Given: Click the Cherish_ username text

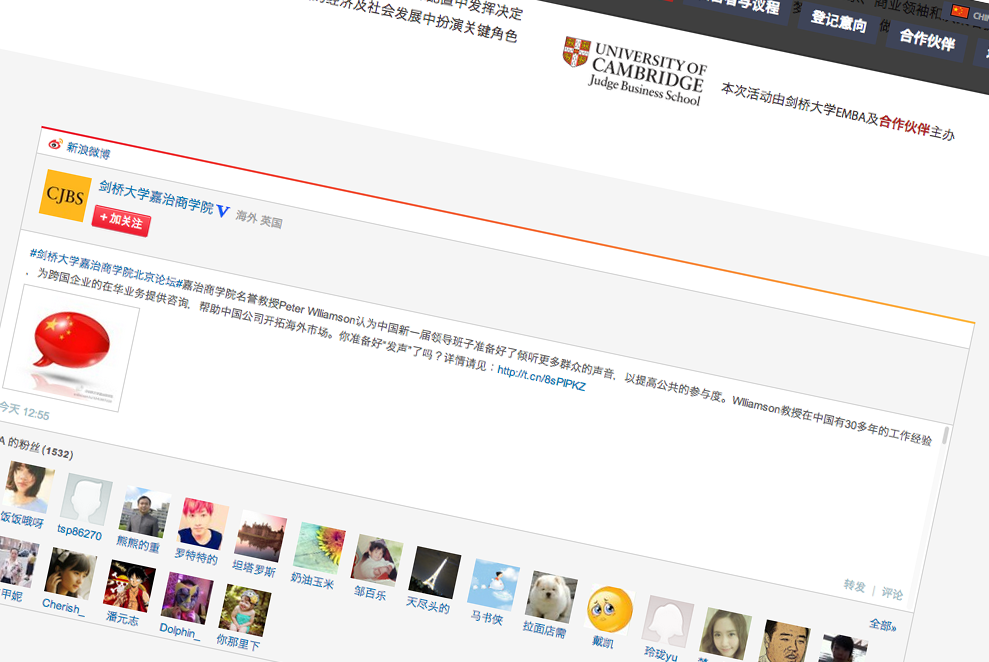Looking at the screenshot, I should pyautogui.click(x=63, y=607).
